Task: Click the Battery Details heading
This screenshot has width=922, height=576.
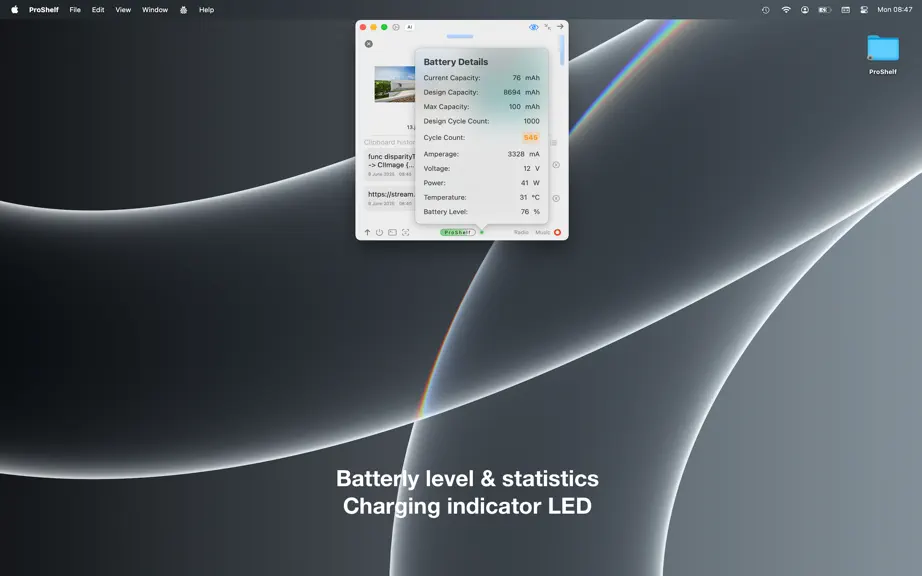Action: click(456, 62)
